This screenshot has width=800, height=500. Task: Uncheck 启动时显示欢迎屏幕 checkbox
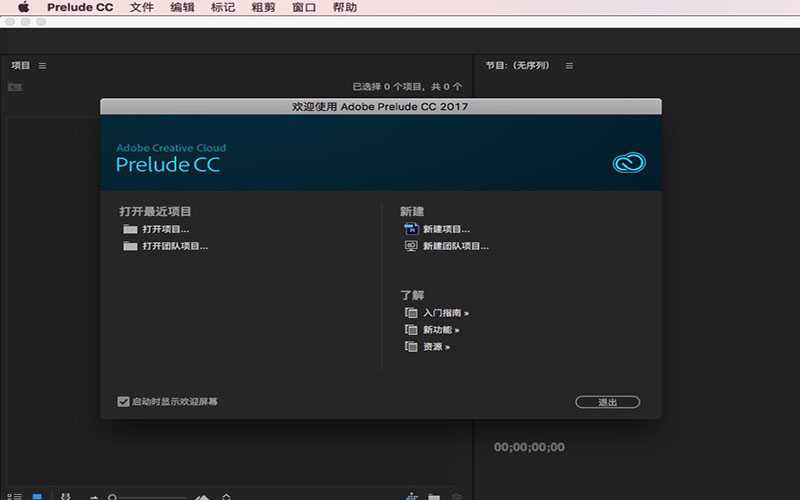(123, 402)
